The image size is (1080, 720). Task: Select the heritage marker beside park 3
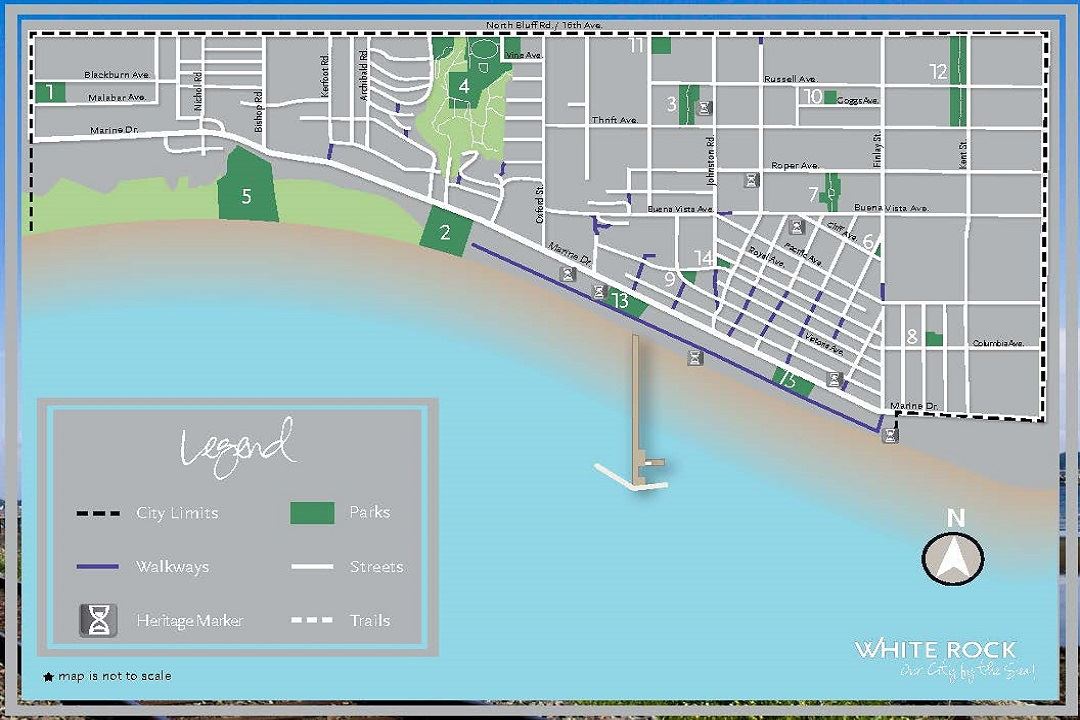coord(704,107)
